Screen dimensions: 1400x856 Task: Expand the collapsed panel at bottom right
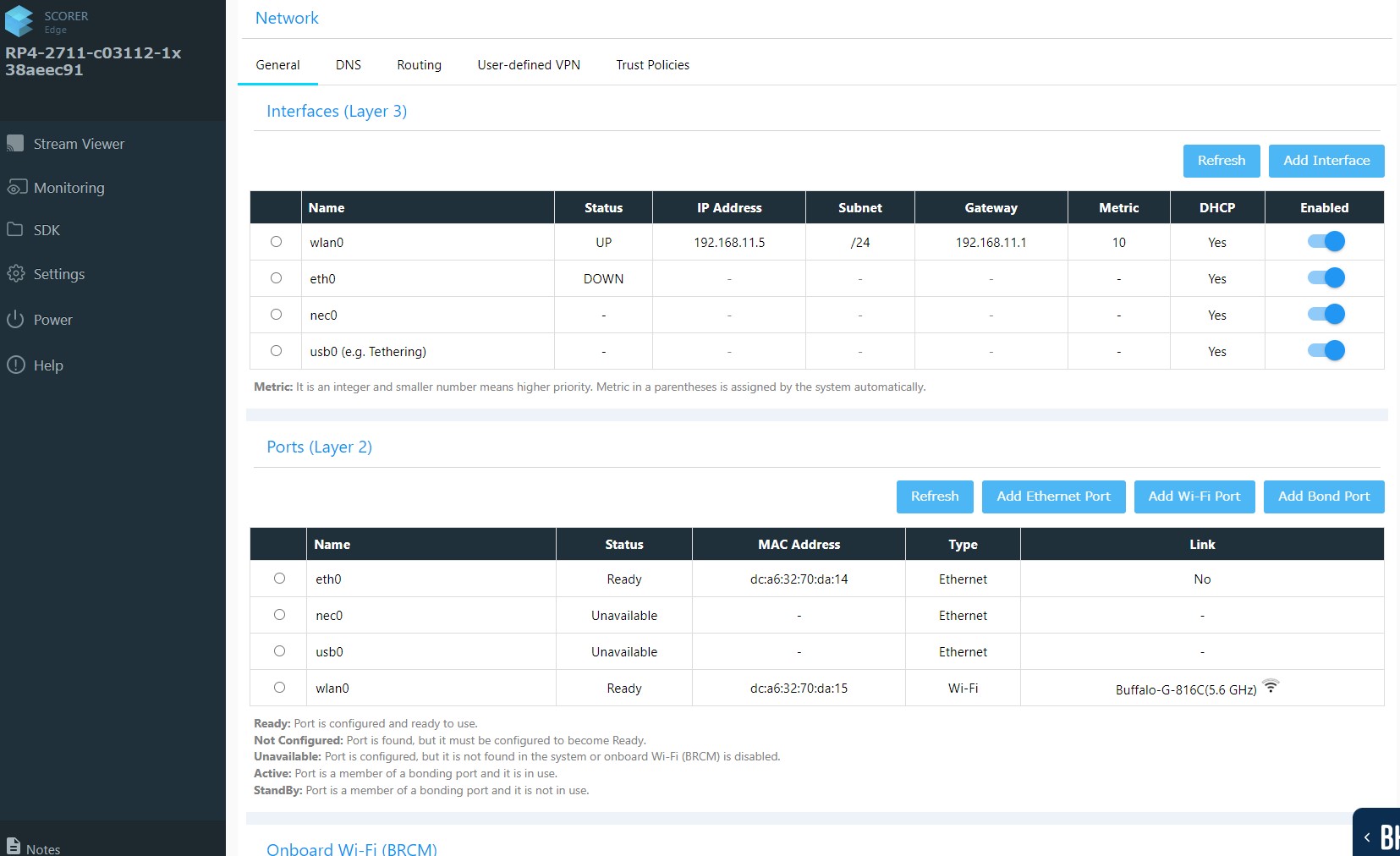click(x=1367, y=837)
